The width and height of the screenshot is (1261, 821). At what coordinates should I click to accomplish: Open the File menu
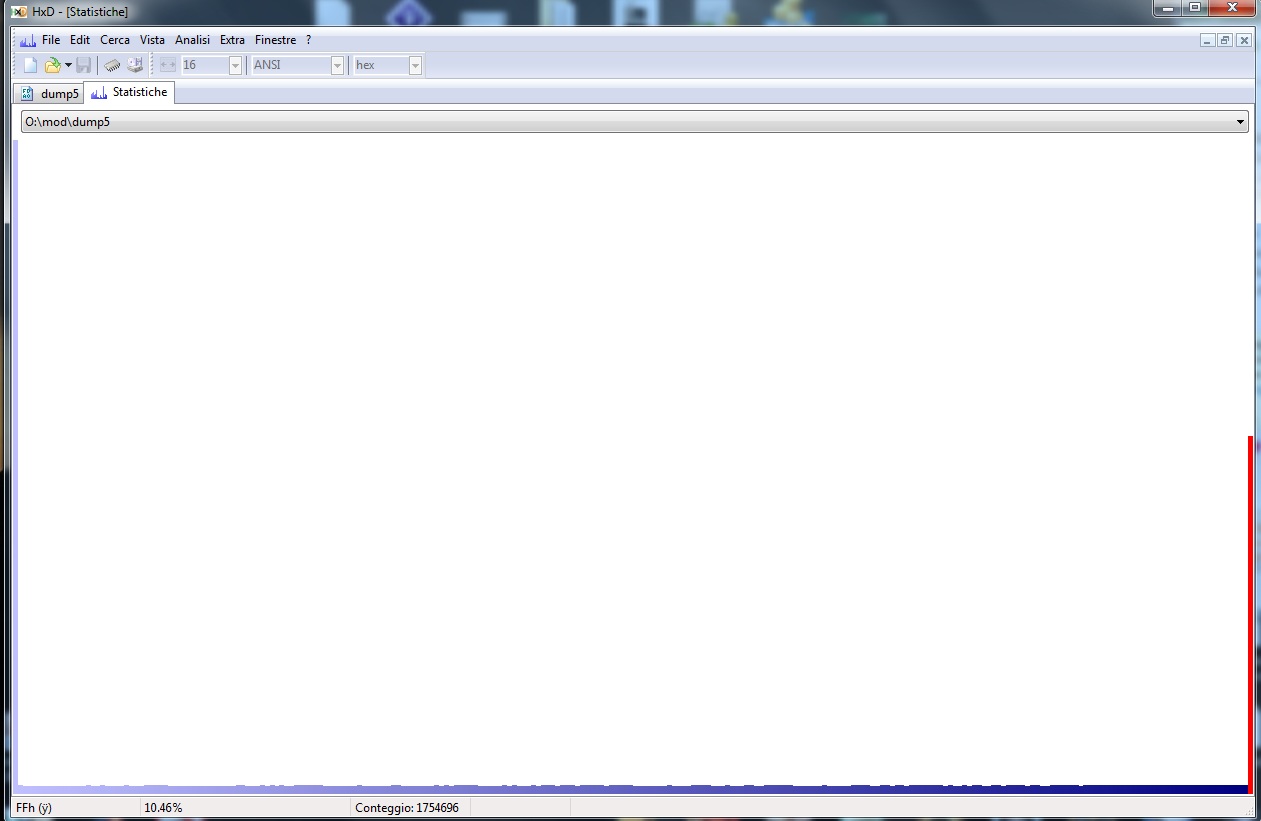pos(51,40)
